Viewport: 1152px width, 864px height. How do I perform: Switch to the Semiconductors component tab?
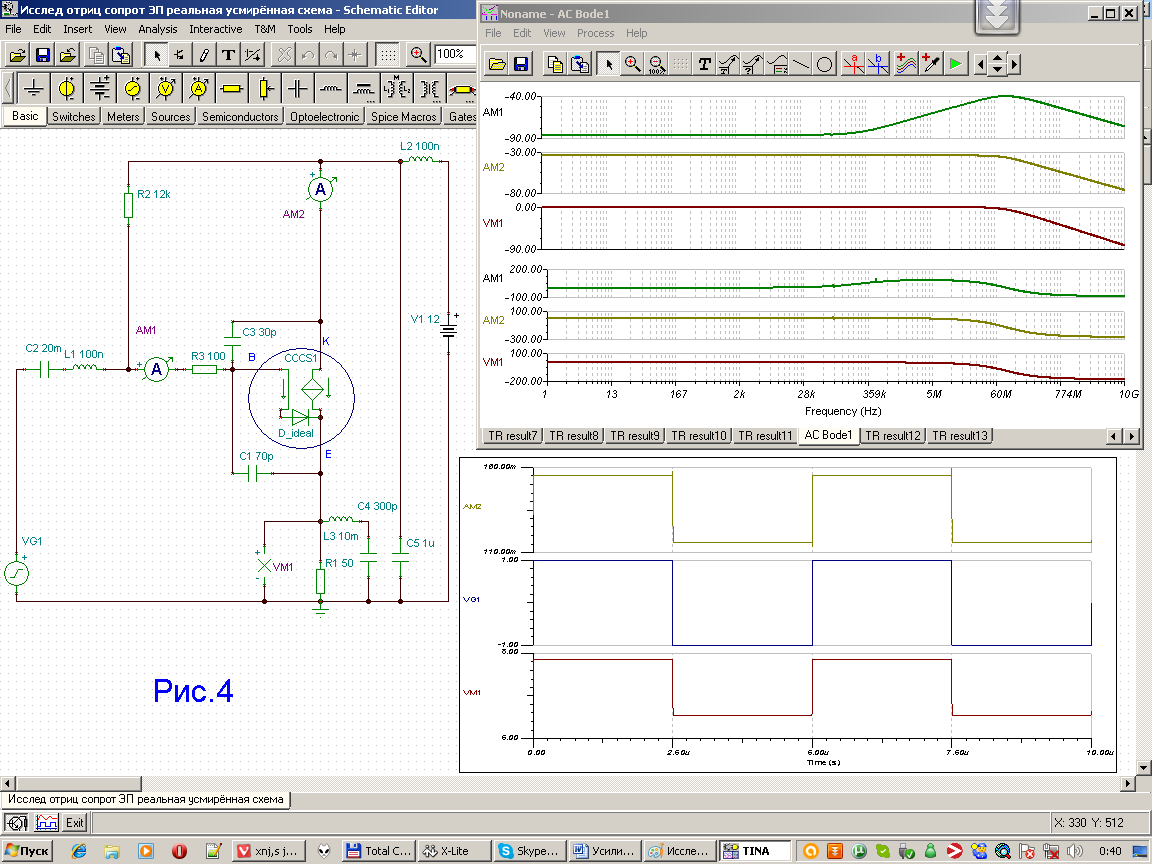click(240, 117)
